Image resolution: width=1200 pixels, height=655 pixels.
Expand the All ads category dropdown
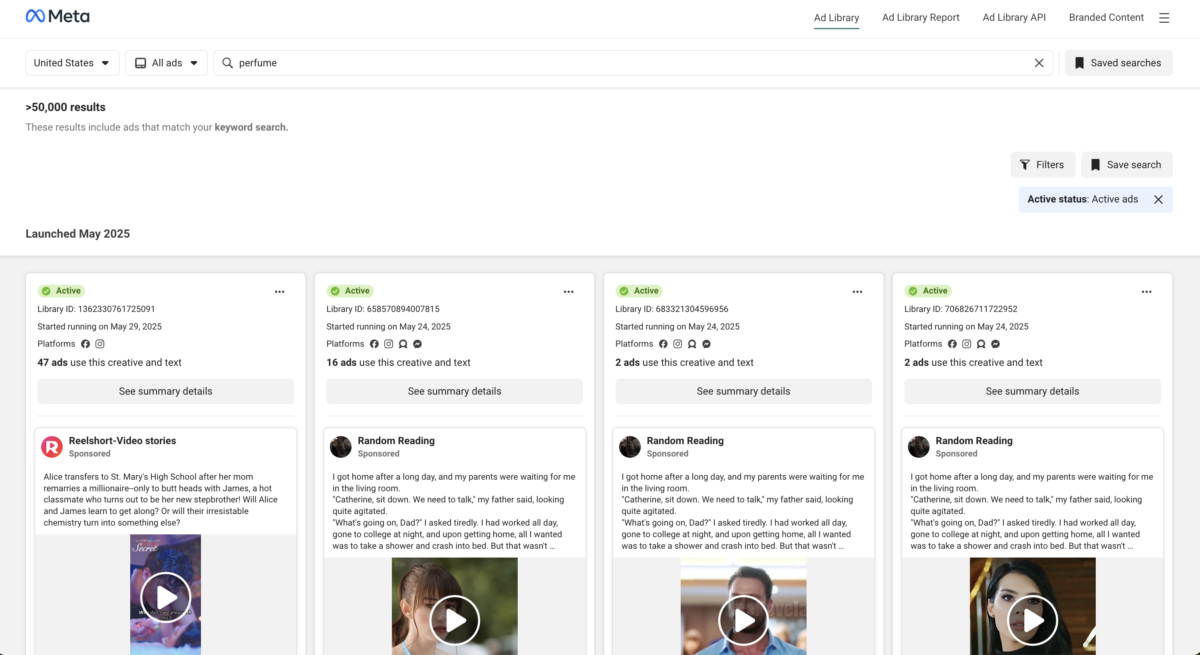click(167, 63)
